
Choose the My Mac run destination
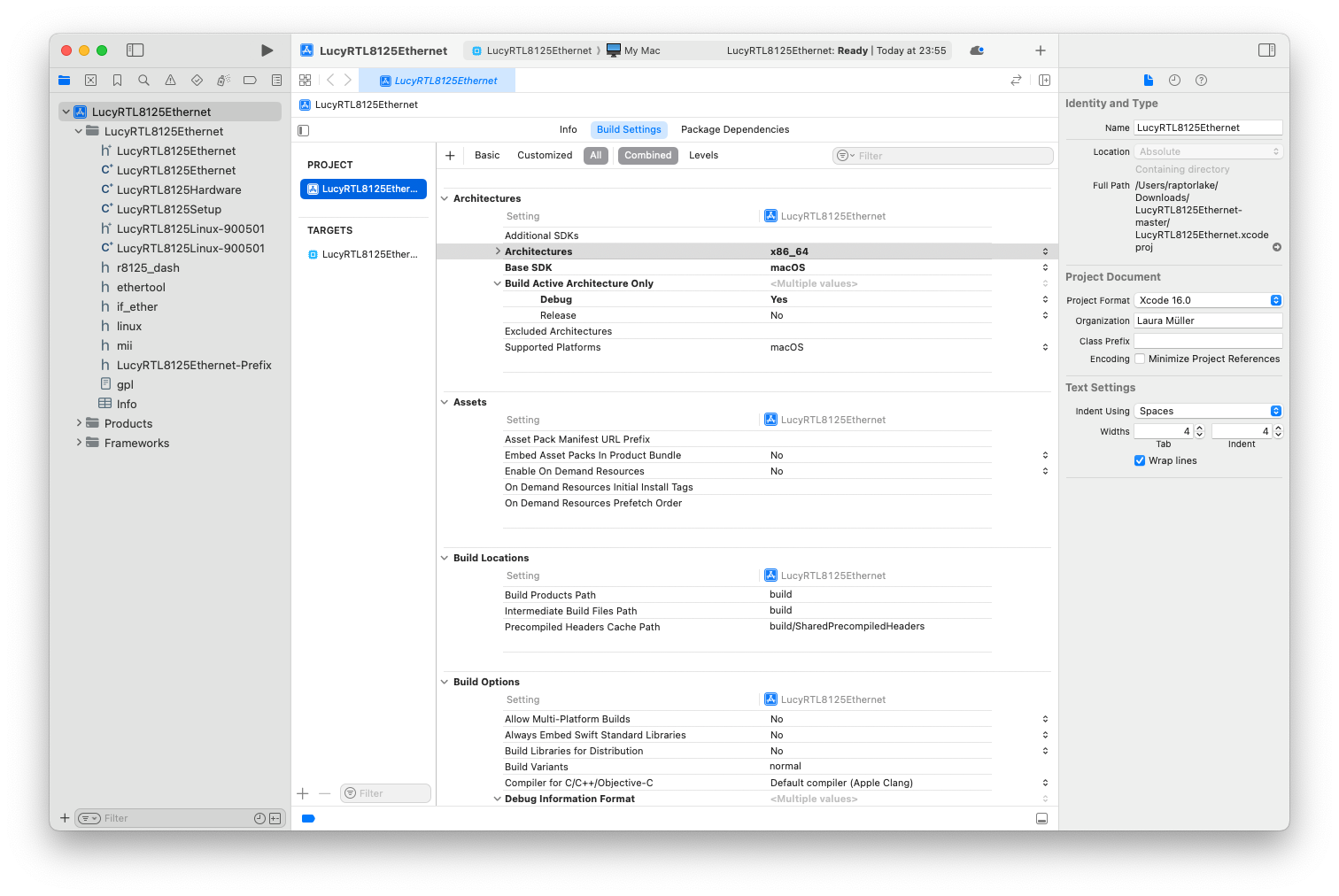(634, 51)
